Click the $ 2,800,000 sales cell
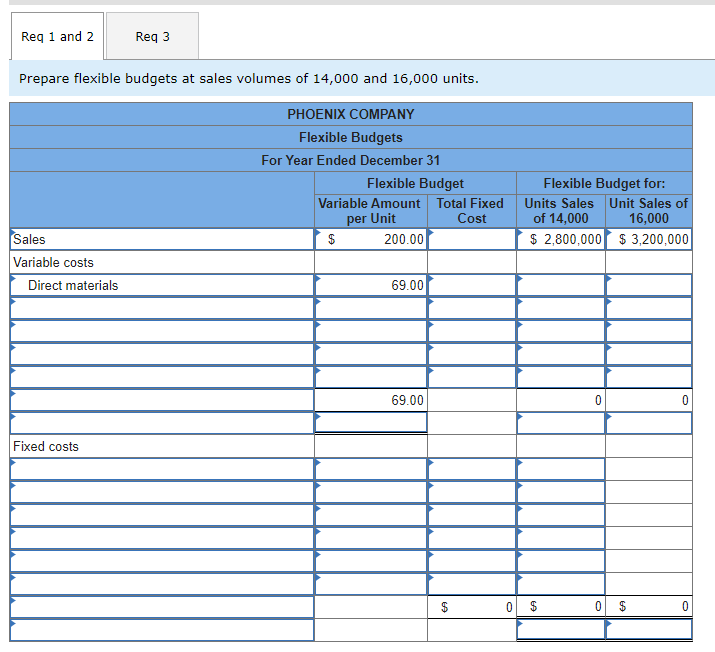Image resolution: width=715 pixels, height=652 pixels. (x=560, y=239)
